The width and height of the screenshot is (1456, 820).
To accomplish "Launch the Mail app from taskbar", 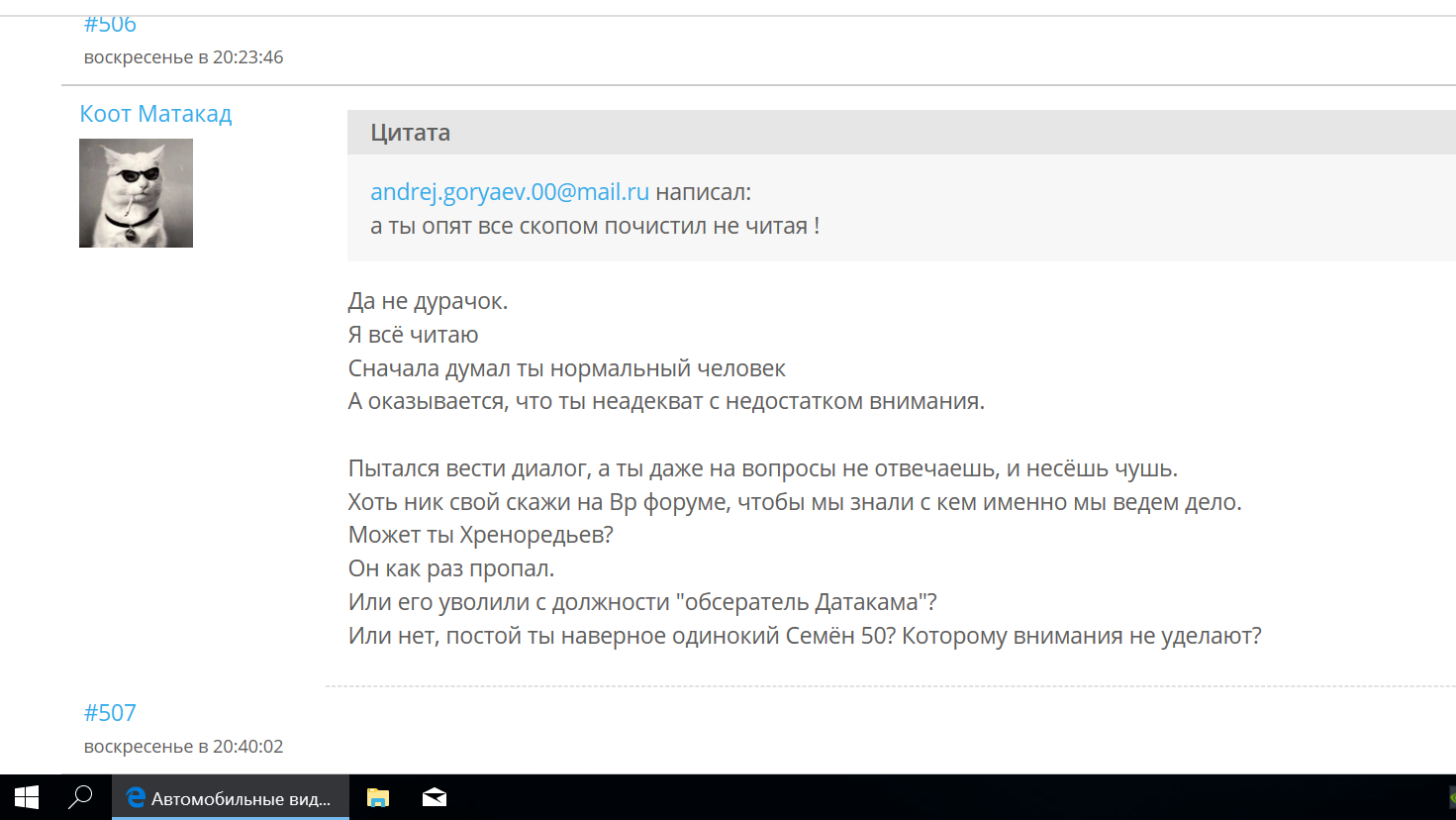I will pos(435,797).
